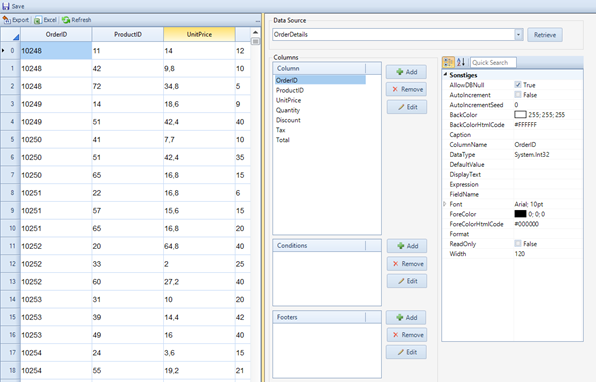This screenshot has height=382, width=596.
Task: Select Discount in Columns list
Action: point(288,120)
